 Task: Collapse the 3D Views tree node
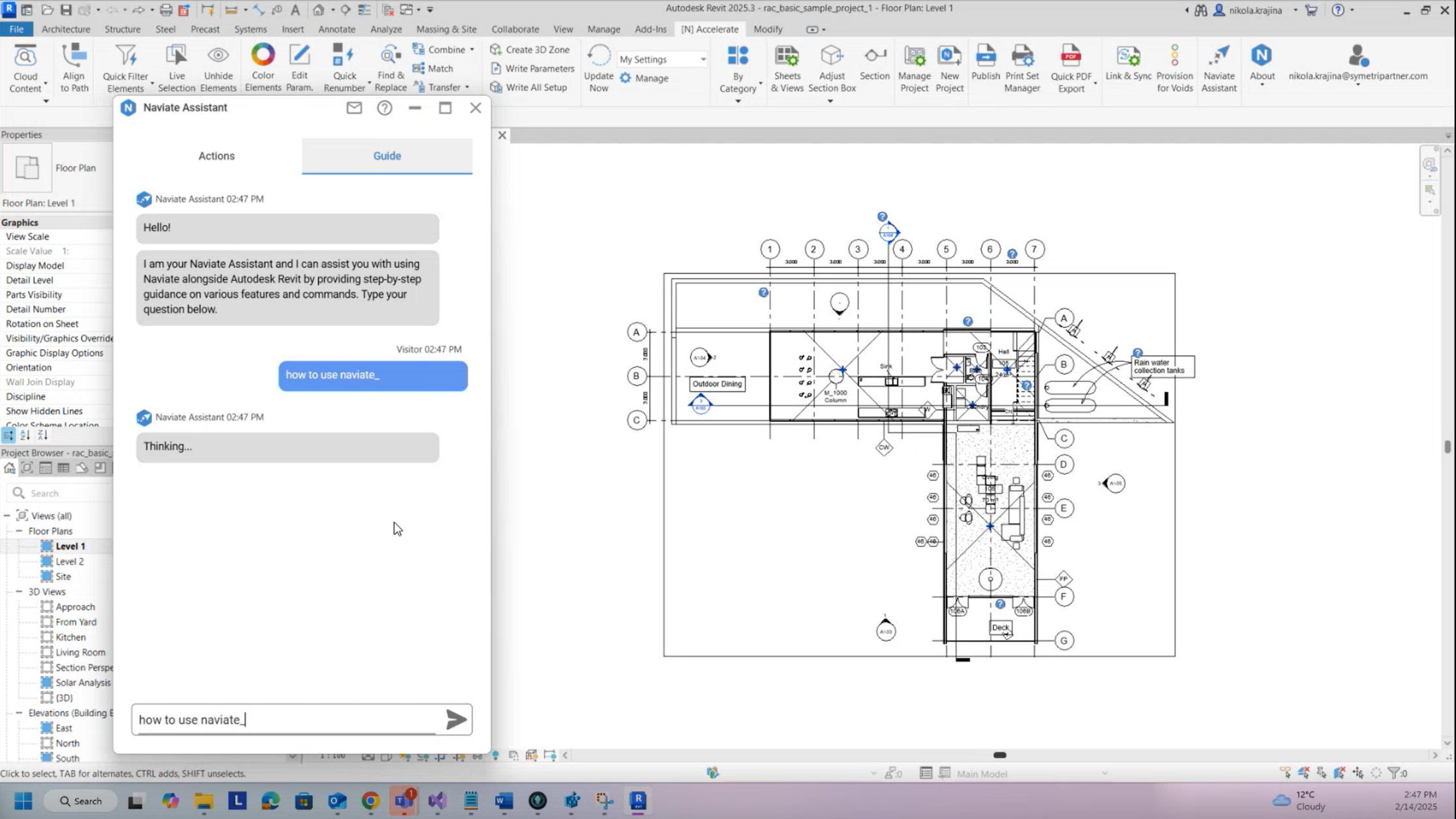coord(19,591)
